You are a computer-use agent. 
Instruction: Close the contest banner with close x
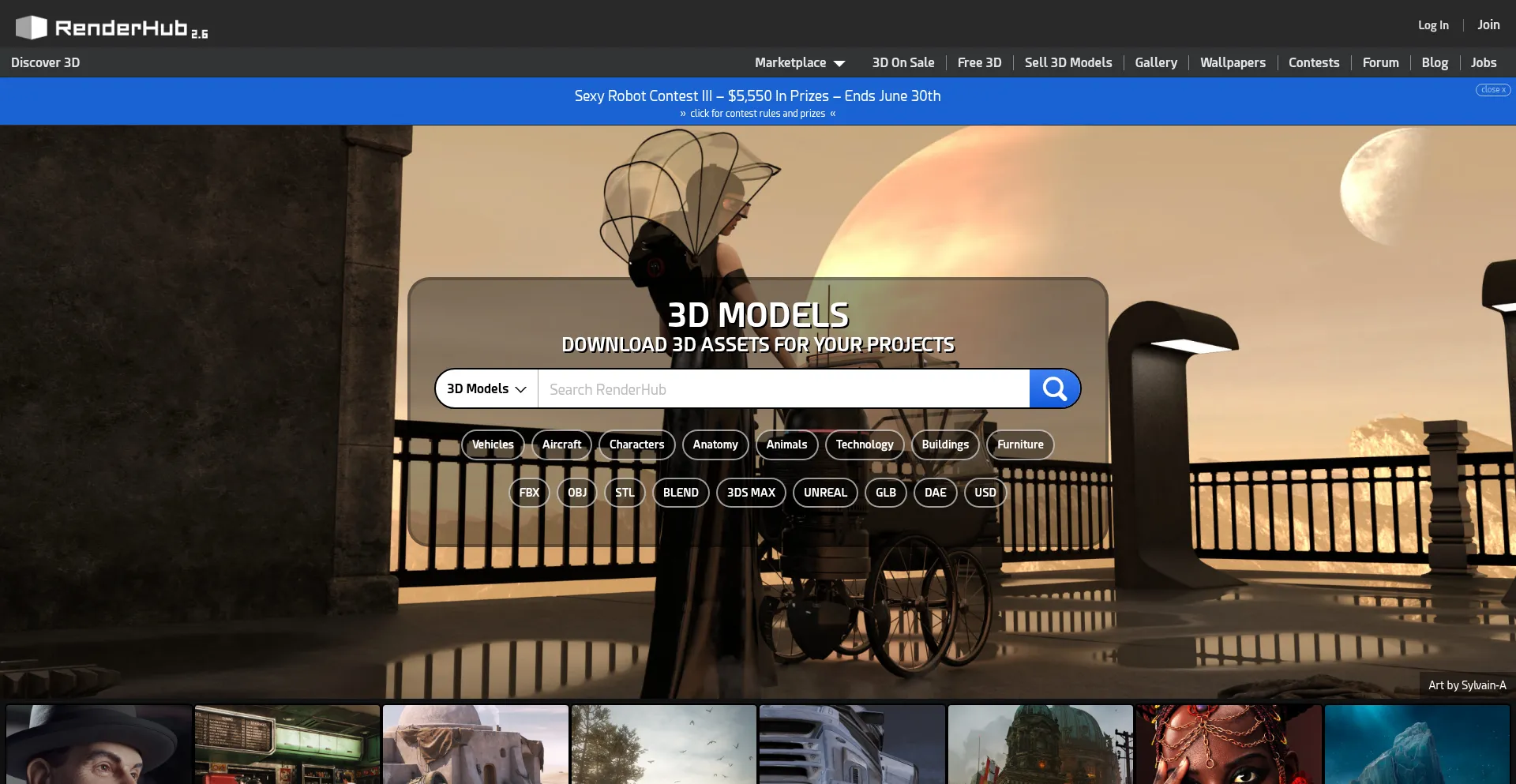point(1493,90)
